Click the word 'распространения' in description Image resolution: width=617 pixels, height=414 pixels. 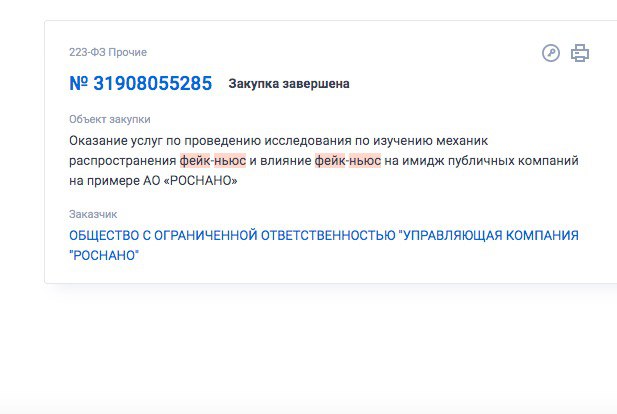122,161
